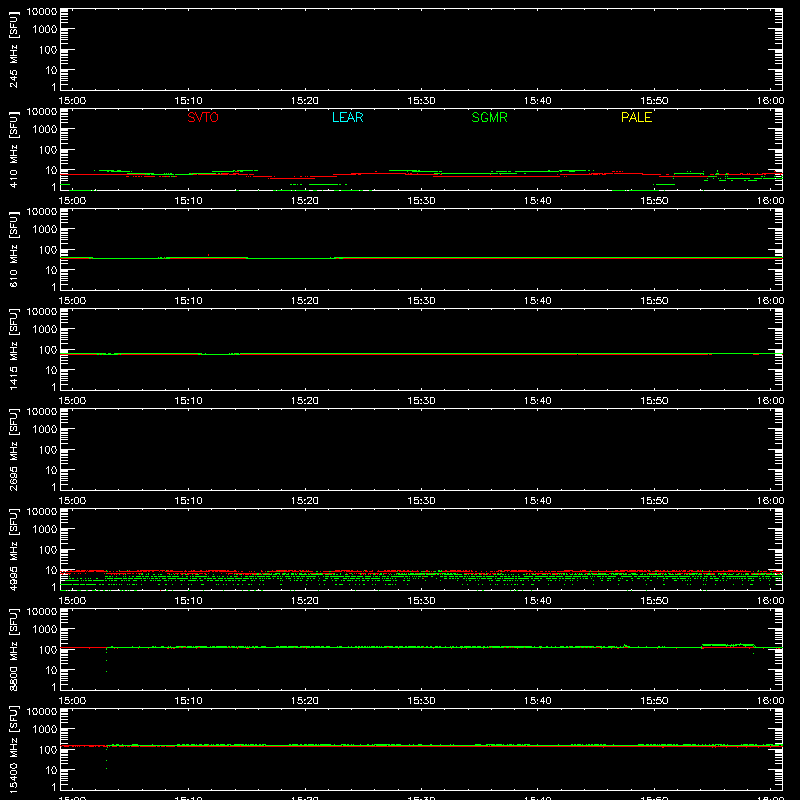Select the 610 MHz [SFU] axis label
The width and height of the screenshot is (800, 800).
[x=14, y=249]
